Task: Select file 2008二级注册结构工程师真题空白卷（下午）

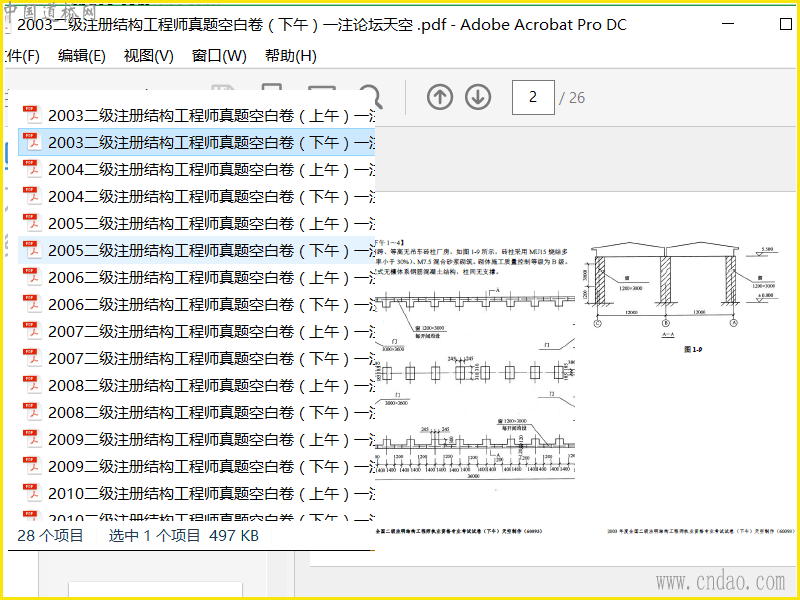Action: pos(197,413)
